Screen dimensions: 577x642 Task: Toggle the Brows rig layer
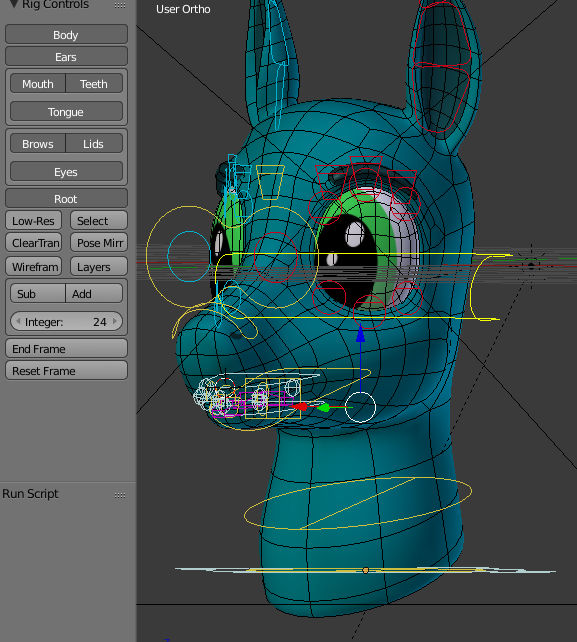pos(38,144)
